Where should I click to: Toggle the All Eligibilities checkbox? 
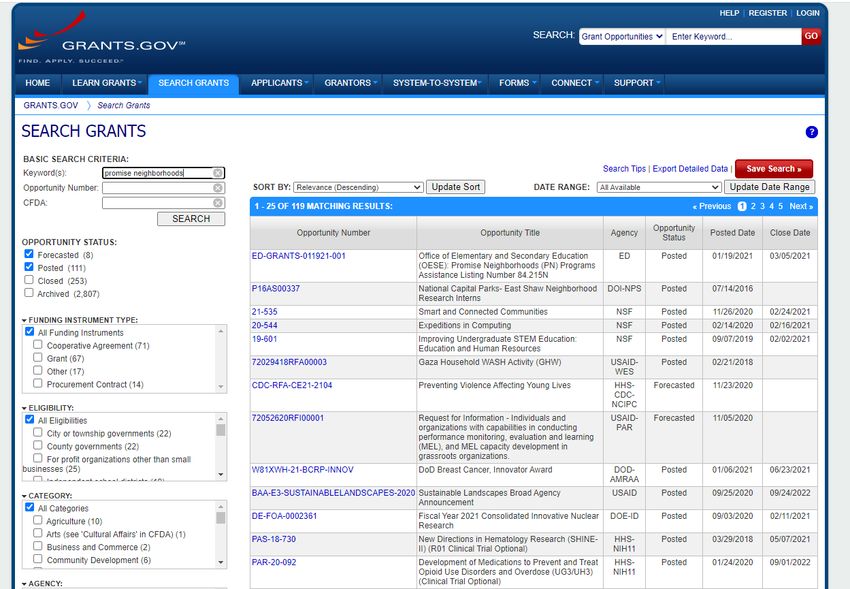point(29,419)
